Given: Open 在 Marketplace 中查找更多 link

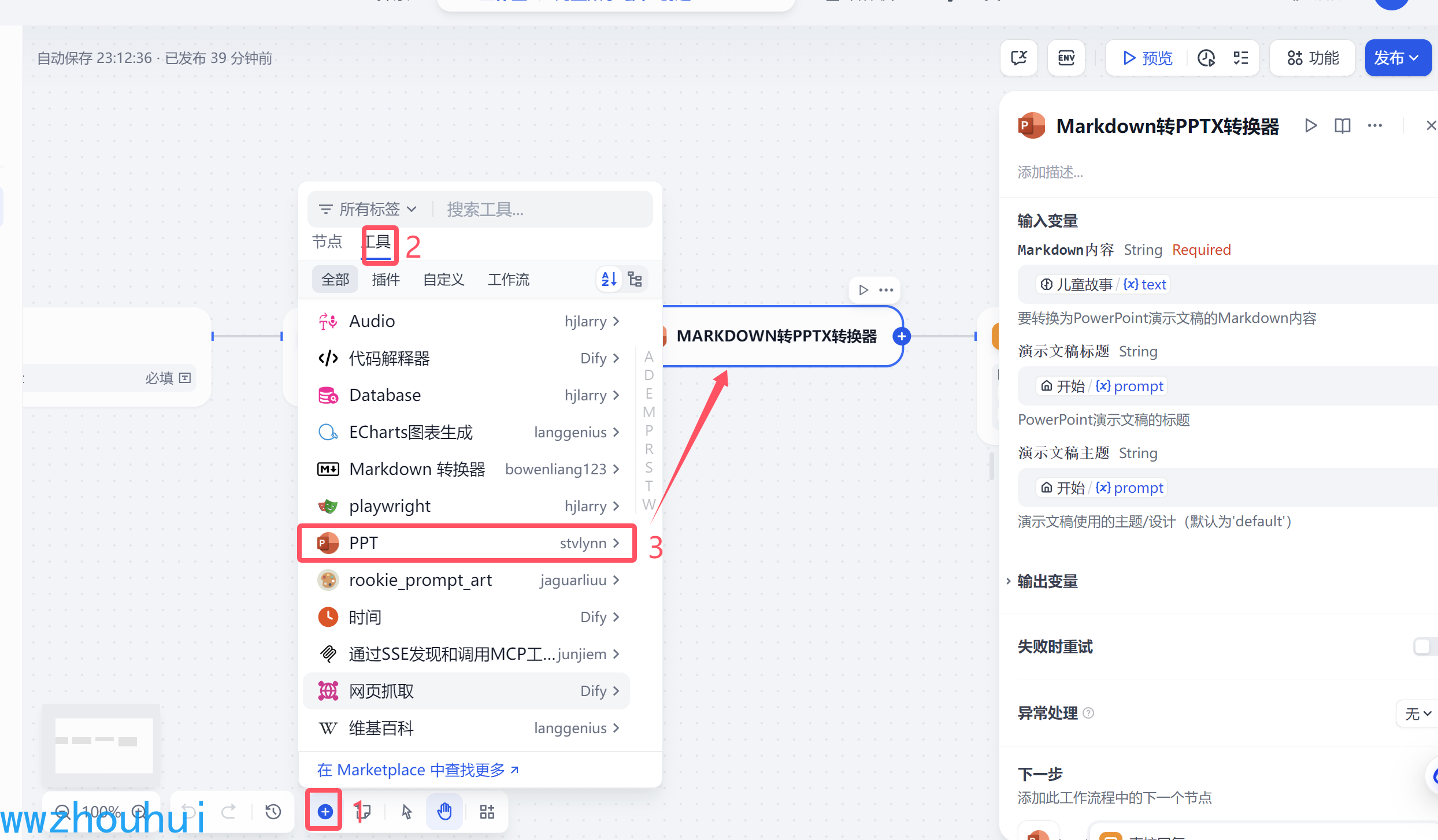Looking at the screenshot, I should 418,770.
